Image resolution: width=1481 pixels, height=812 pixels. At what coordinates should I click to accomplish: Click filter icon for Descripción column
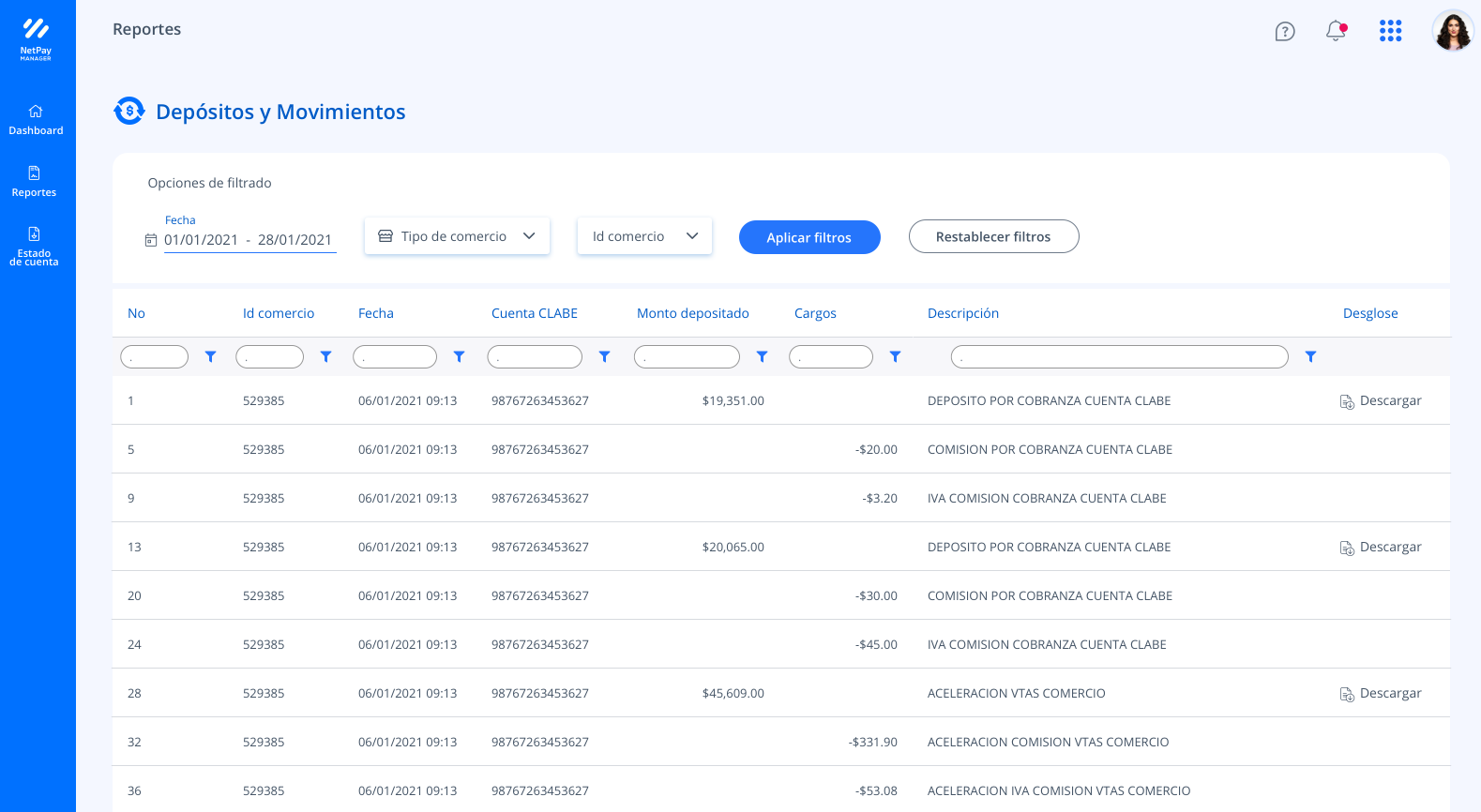[1311, 356]
